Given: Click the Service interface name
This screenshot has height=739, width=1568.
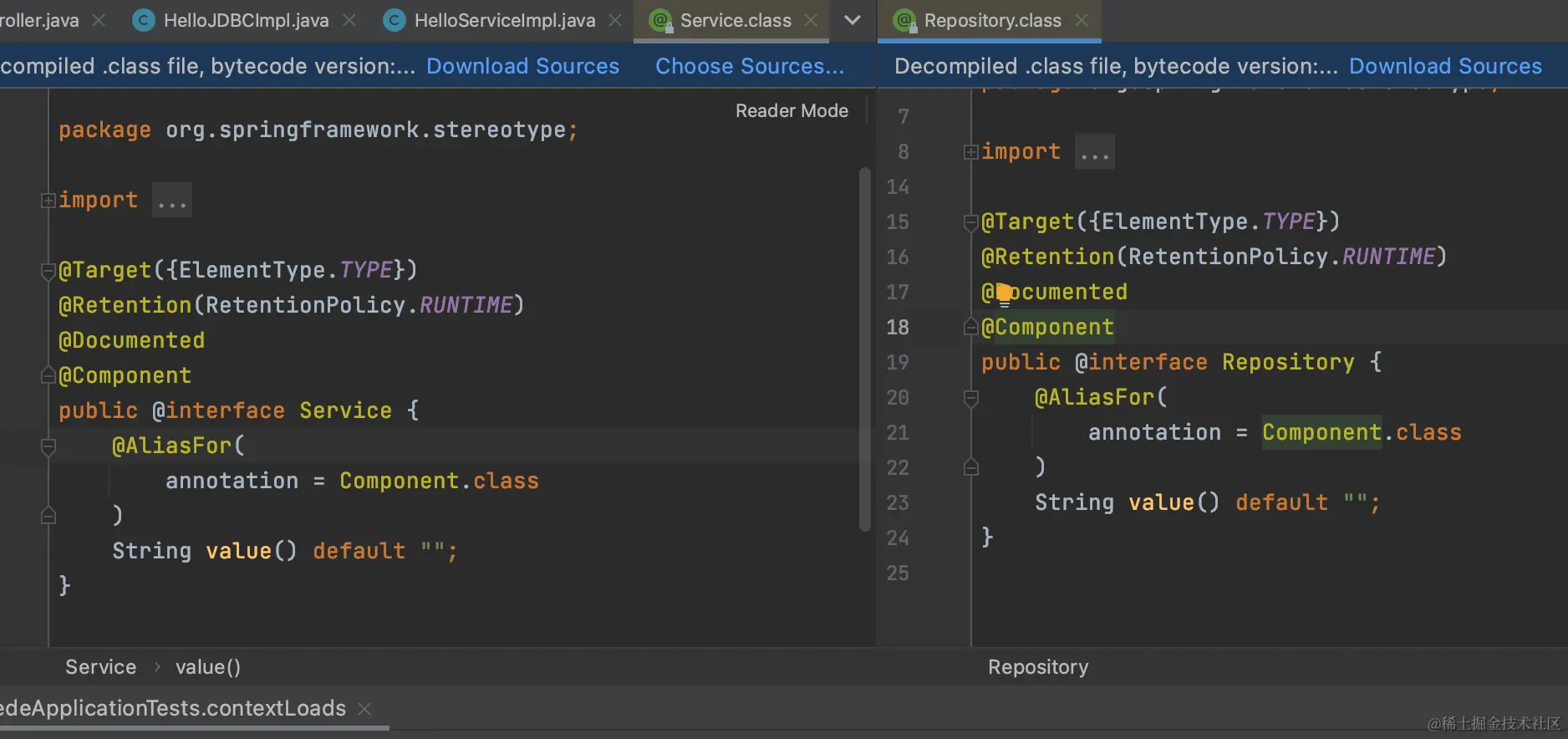Looking at the screenshot, I should pos(345,410).
